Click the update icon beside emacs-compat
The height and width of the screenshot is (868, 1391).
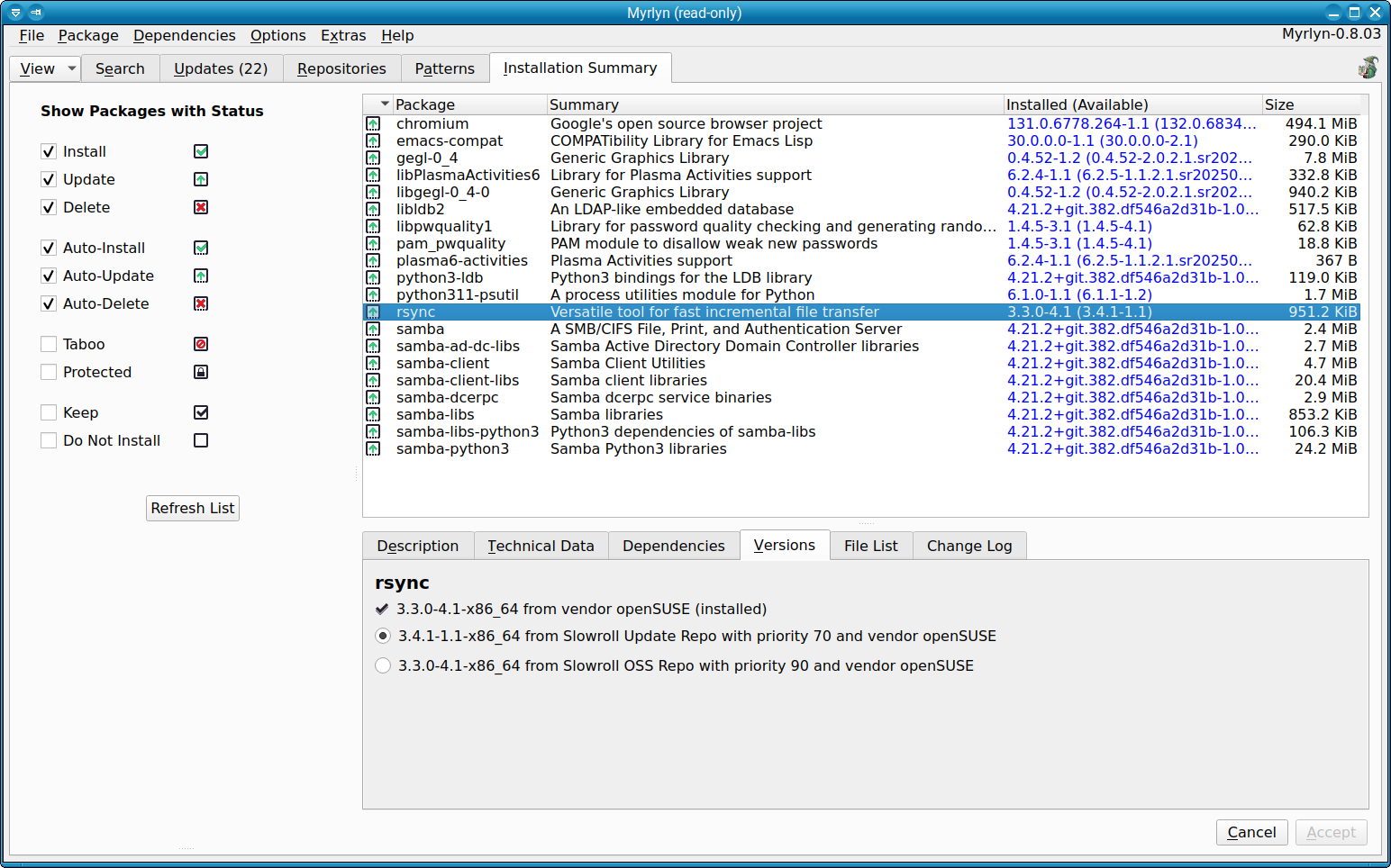tap(373, 141)
